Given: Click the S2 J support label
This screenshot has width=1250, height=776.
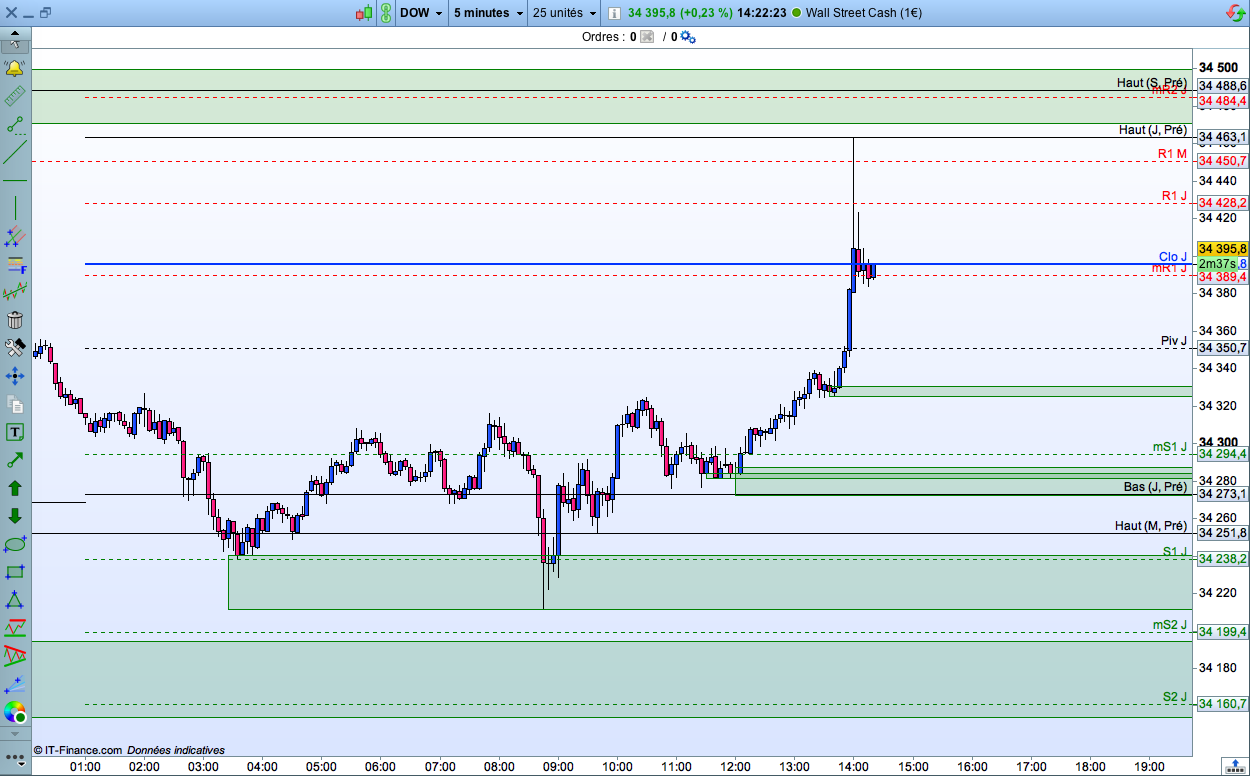Looking at the screenshot, I should [1175, 697].
